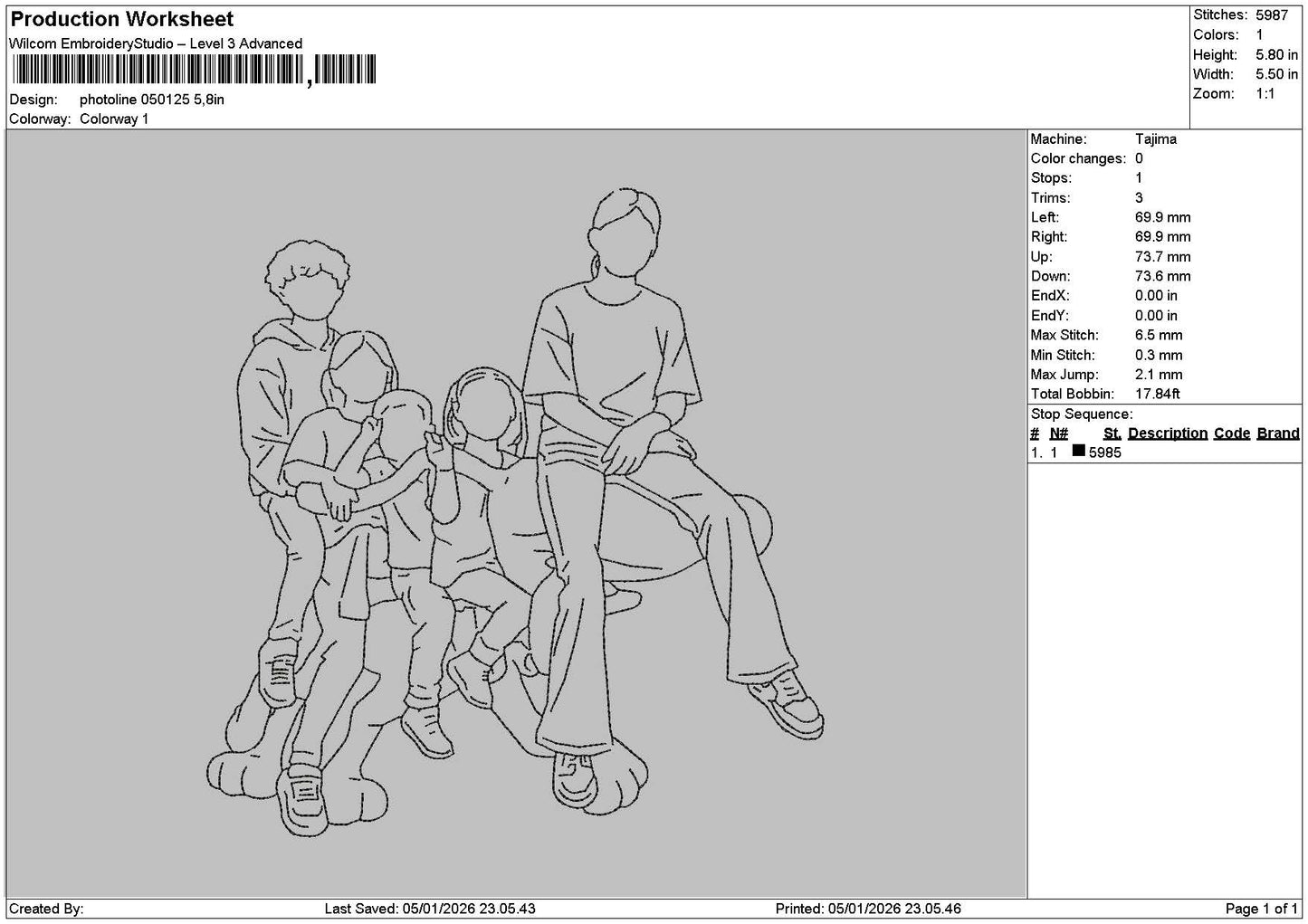Screen dimensions: 1308x924
Task: Click the Brand column header
Action: coord(1278,433)
